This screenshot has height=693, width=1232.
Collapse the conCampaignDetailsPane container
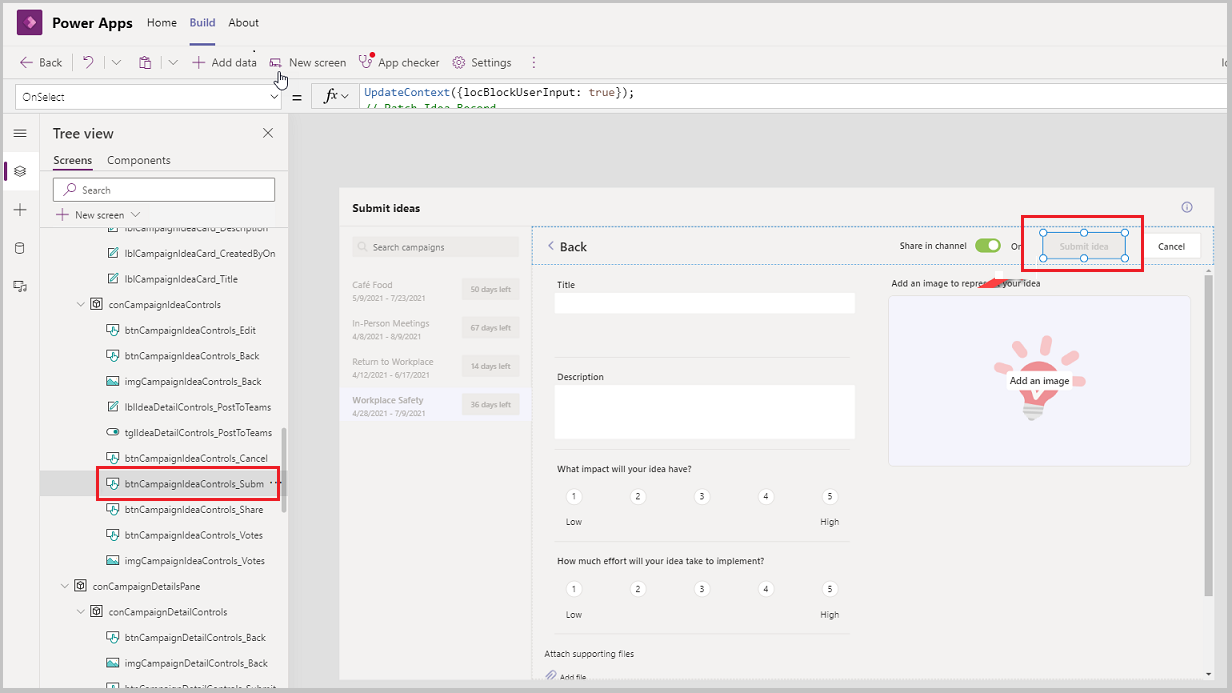(x=64, y=587)
